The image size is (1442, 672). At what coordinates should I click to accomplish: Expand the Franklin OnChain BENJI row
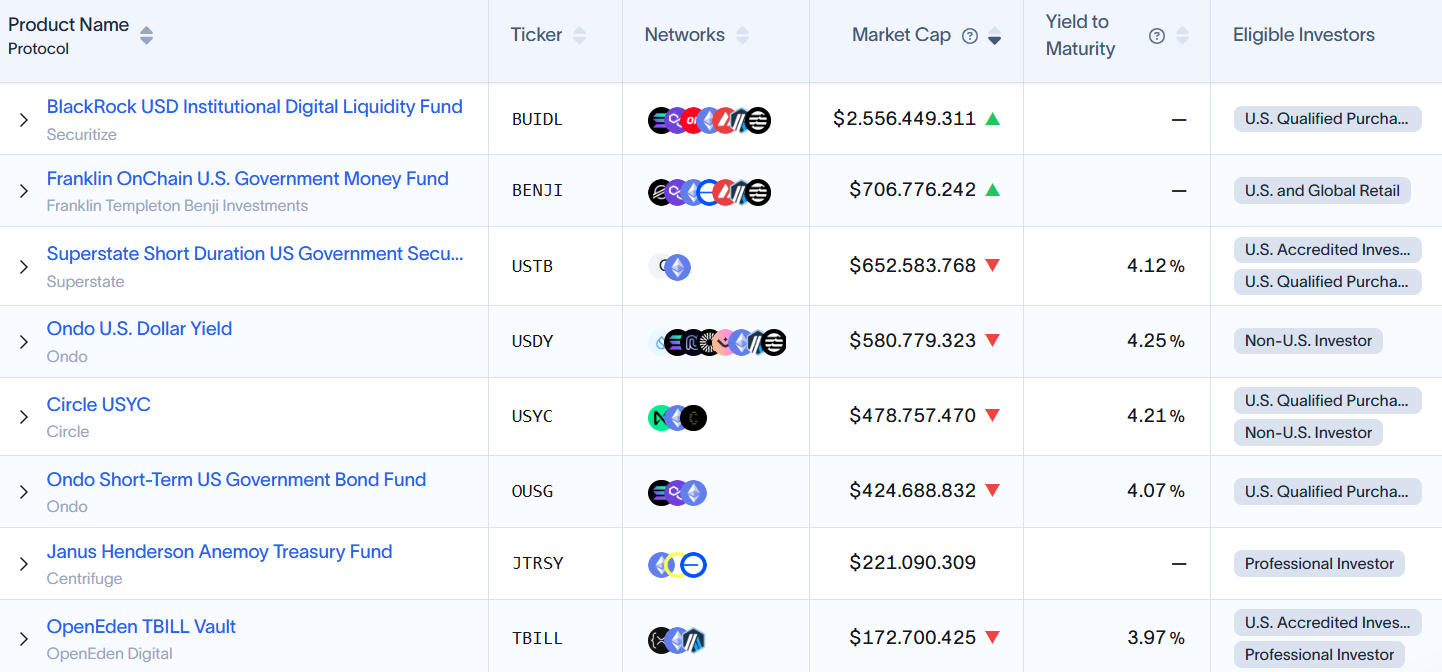(x=24, y=191)
